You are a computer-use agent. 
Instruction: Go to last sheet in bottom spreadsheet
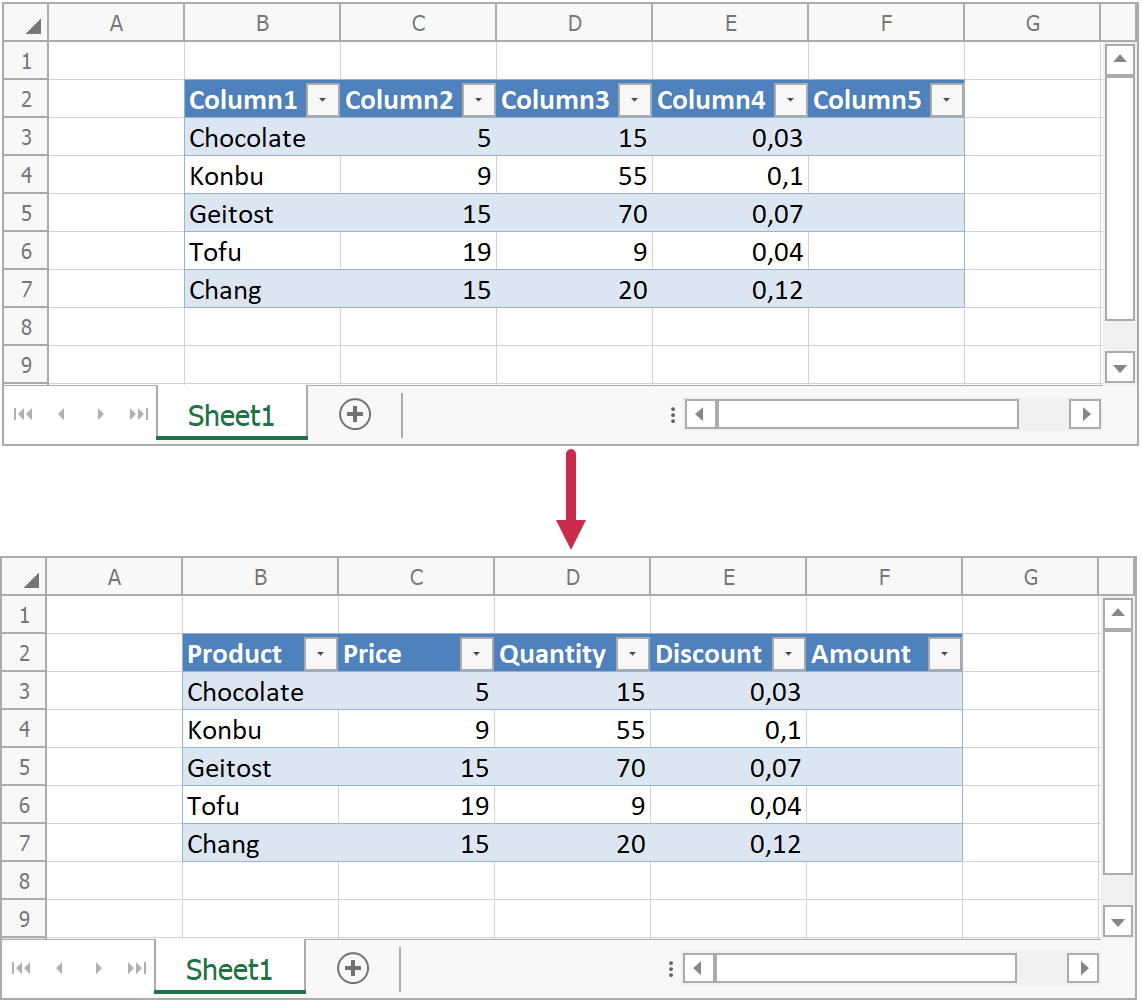click(x=137, y=968)
